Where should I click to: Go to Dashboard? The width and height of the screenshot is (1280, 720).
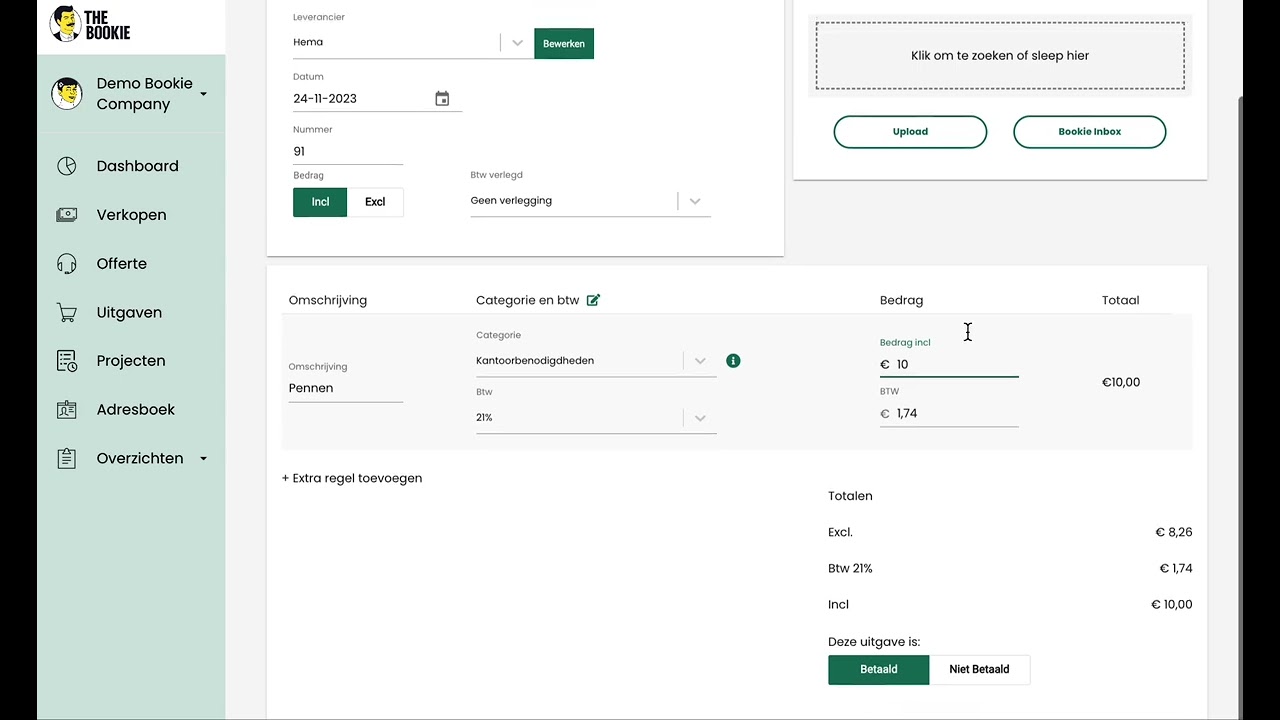coord(138,166)
